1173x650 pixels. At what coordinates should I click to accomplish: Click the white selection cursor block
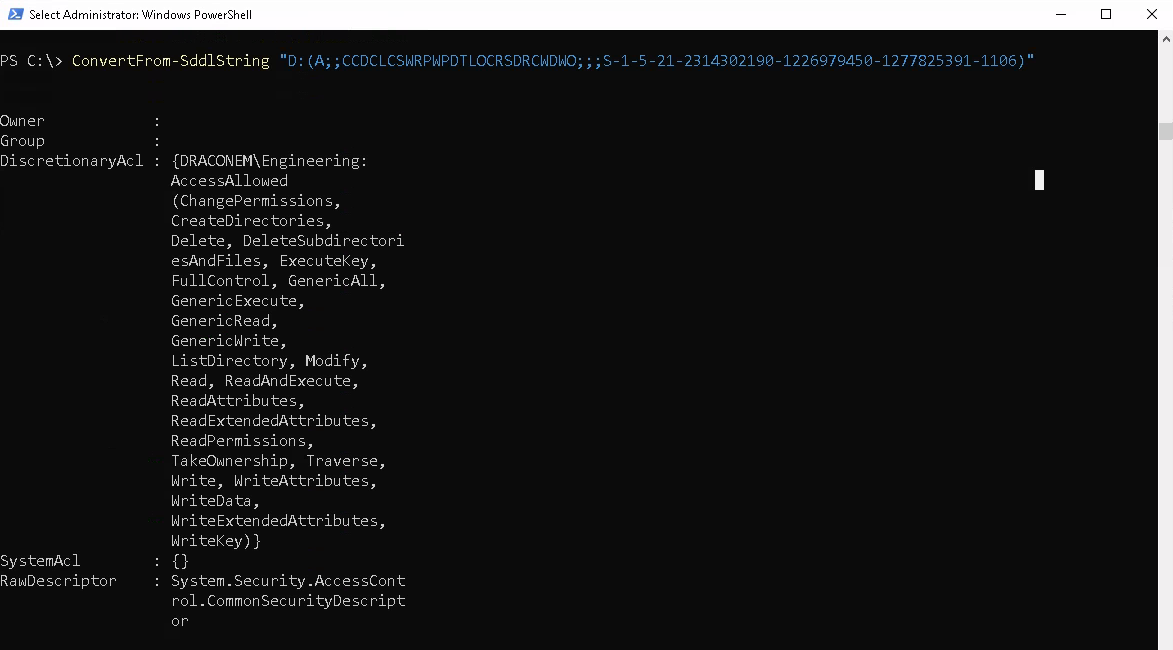click(x=1039, y=180)
